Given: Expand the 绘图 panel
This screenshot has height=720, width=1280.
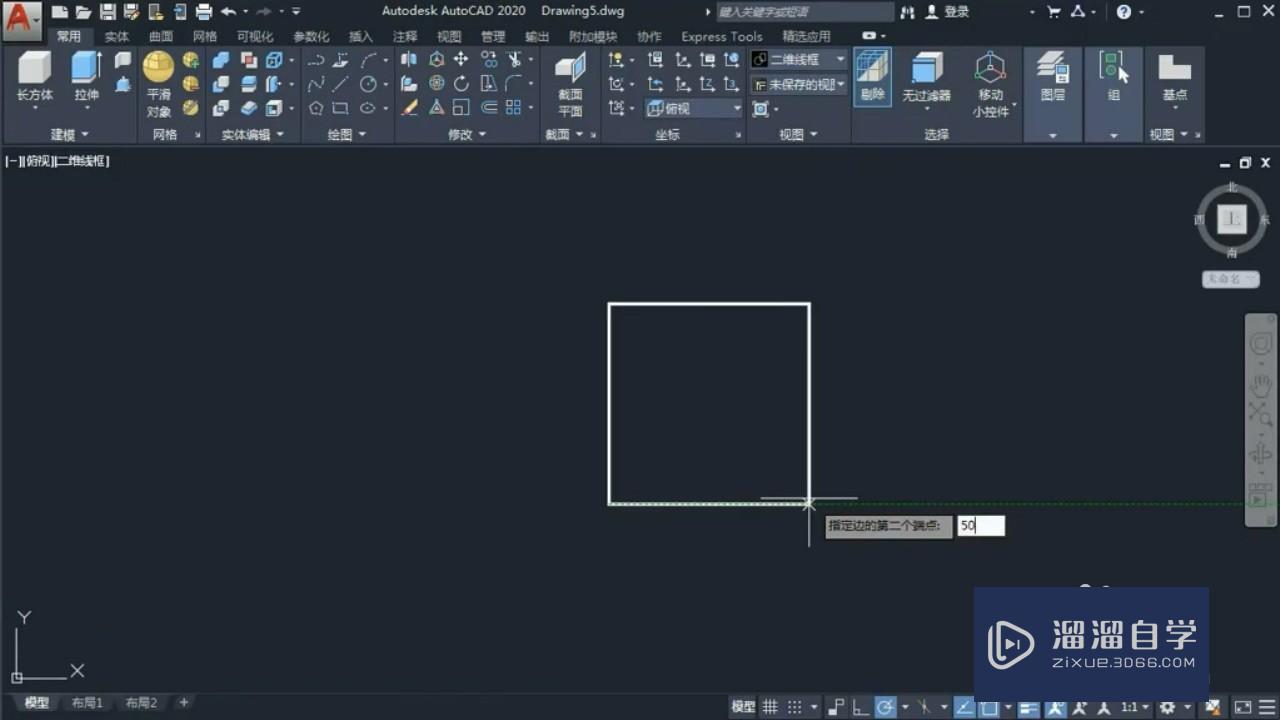Looking at the screenshot, I should (346, 134).
